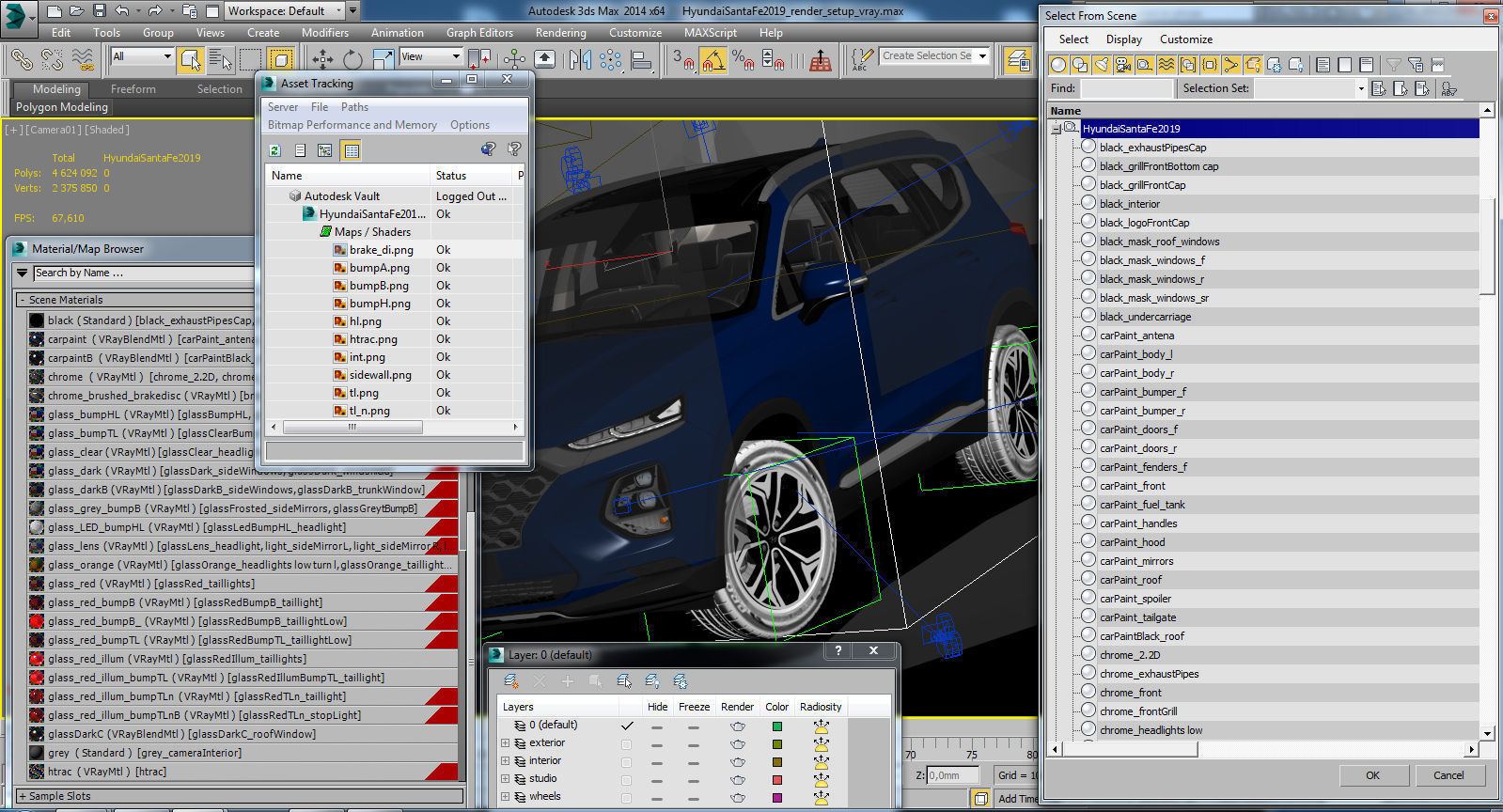The width and height of the screenshot is (1503, 812).
Task: Enable the exterior layer current checkbox
Action: 626,743
